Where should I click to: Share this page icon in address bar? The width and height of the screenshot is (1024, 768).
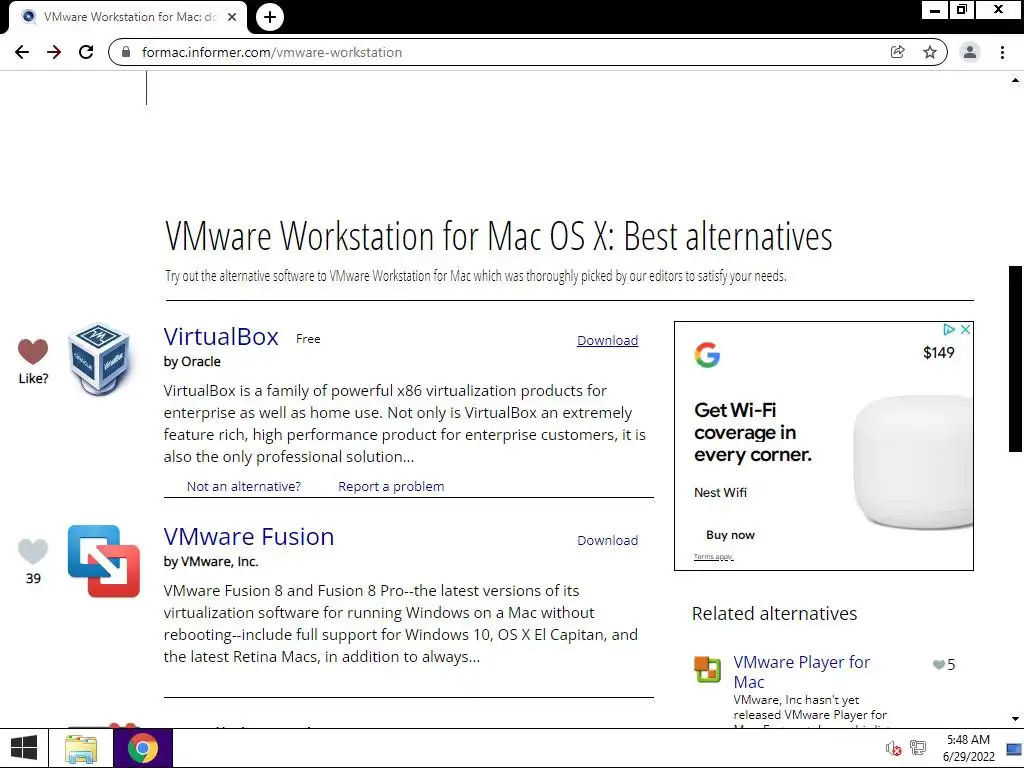click(898, 52)
